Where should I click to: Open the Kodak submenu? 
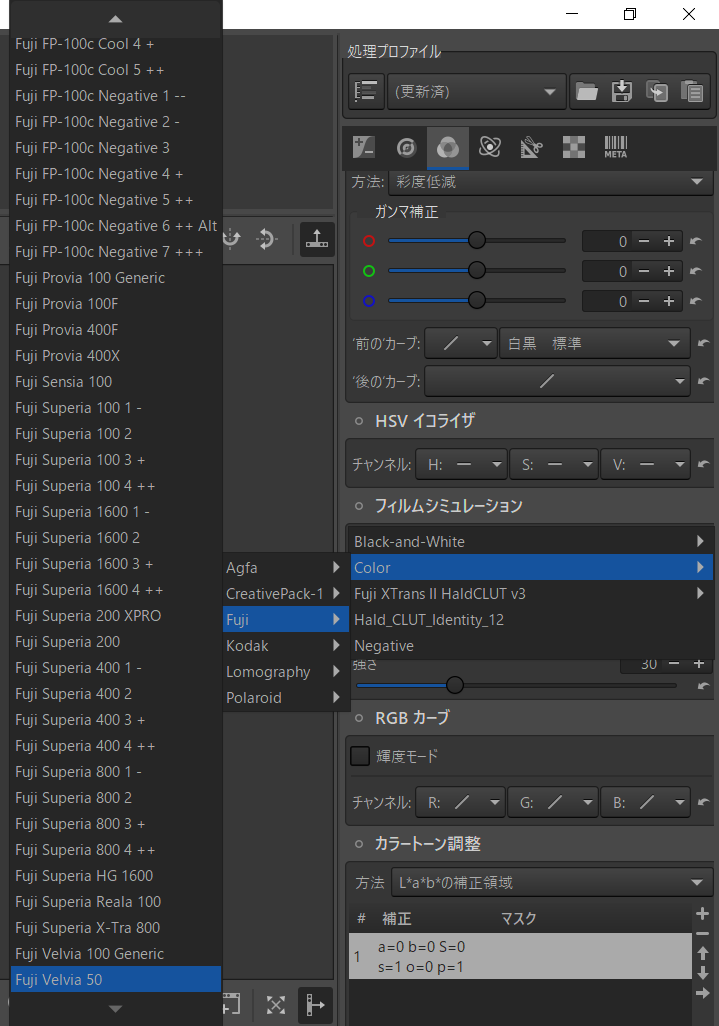click(x=284, y=646)
